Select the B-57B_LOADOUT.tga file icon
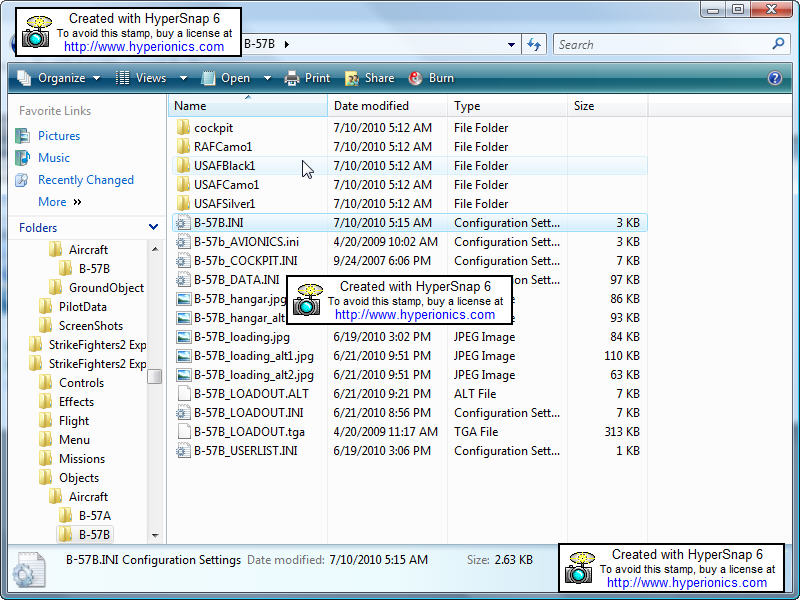This screenshot has height=600, width=800. click(x=183, y=432)
